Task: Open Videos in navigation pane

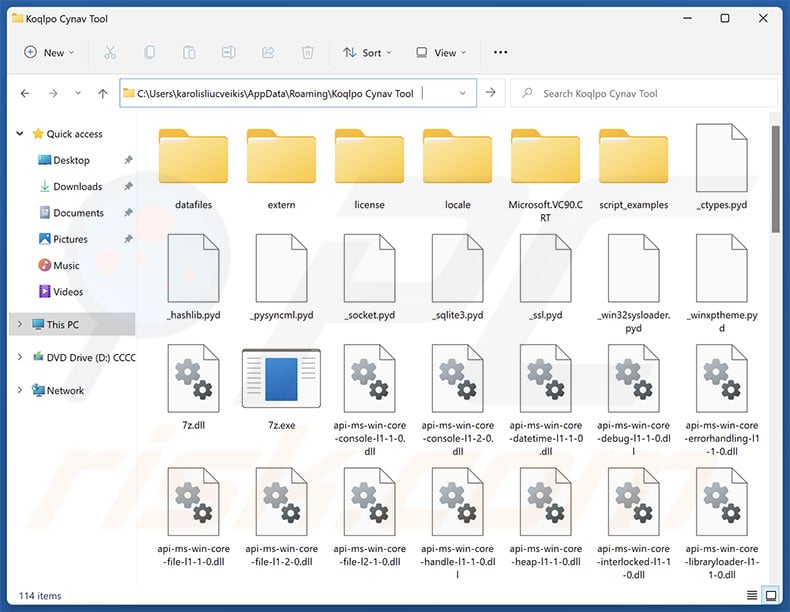Action: [61, 291]
